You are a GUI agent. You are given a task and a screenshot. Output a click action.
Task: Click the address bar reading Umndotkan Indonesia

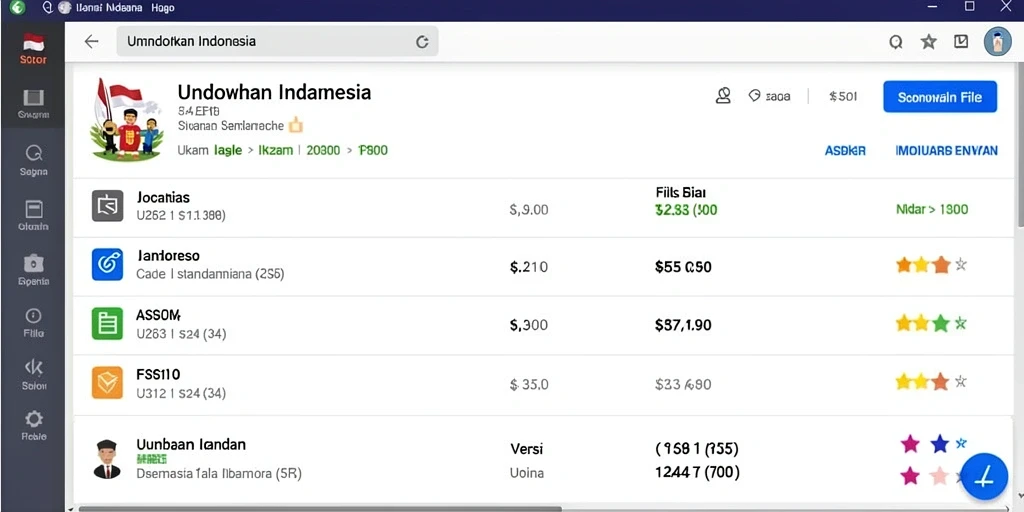click(278, 41)
